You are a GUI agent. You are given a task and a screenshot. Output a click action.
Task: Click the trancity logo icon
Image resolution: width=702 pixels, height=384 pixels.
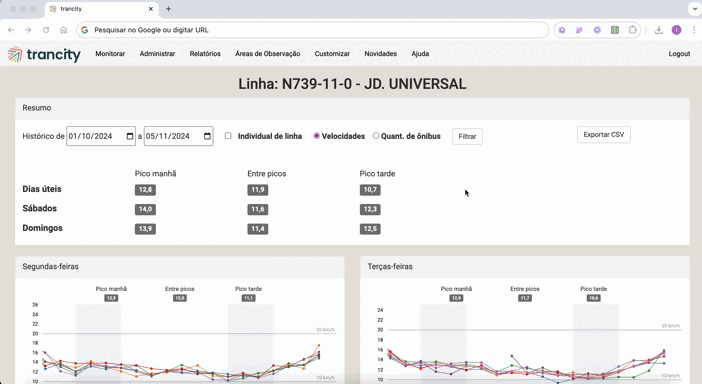[x=15, y=54]
